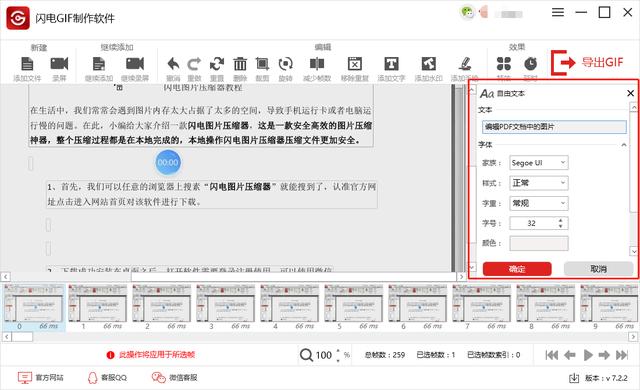Open Customer Service QQ (客服QQ) link
This screenshot has width=640, height=390.
click(107, 378)
